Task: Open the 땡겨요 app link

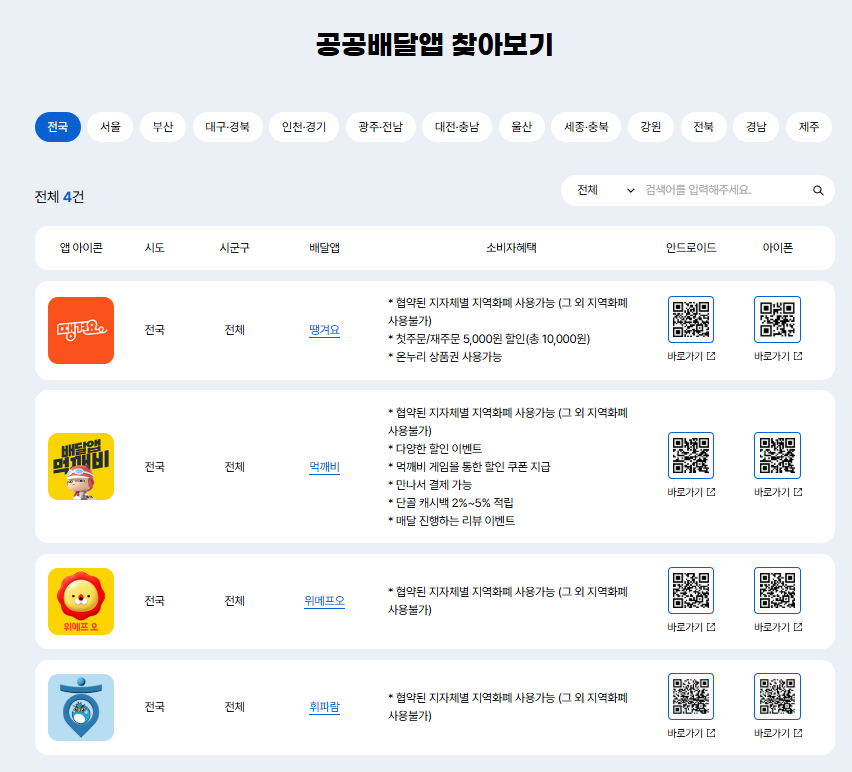Action: point(324,331)
